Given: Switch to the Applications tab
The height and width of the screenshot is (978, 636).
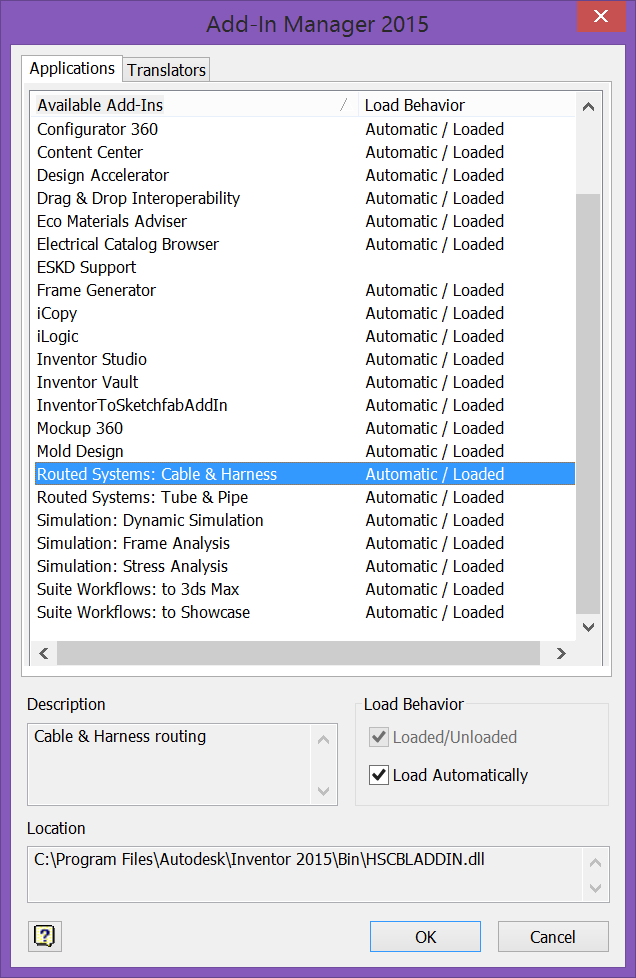Looking at the screenshot, I should tap(71, 68).
